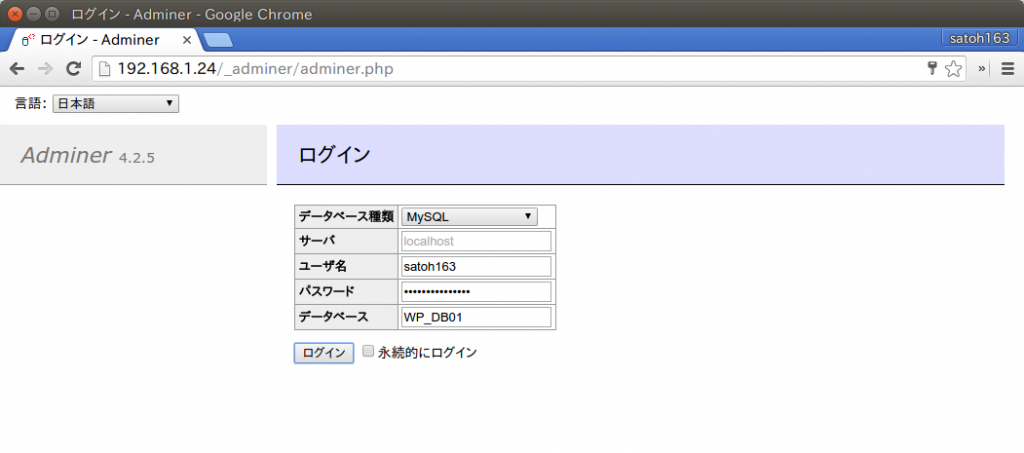Focus the ユーザ名 input field
This screenshot has height=453, width=1024.
pyautogui.click(x=477, y=267)
